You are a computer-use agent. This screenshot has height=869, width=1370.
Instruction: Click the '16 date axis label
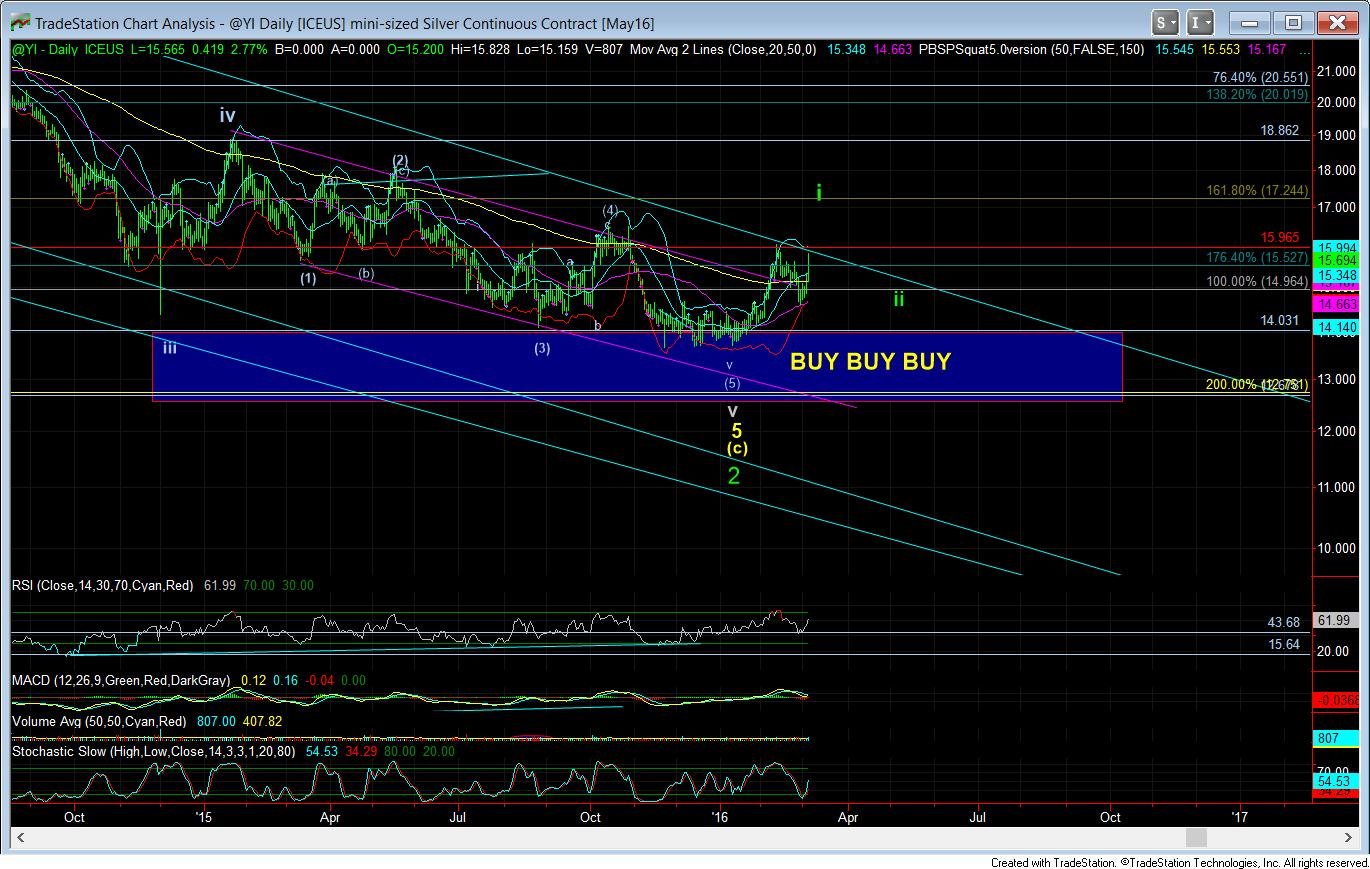719,816
